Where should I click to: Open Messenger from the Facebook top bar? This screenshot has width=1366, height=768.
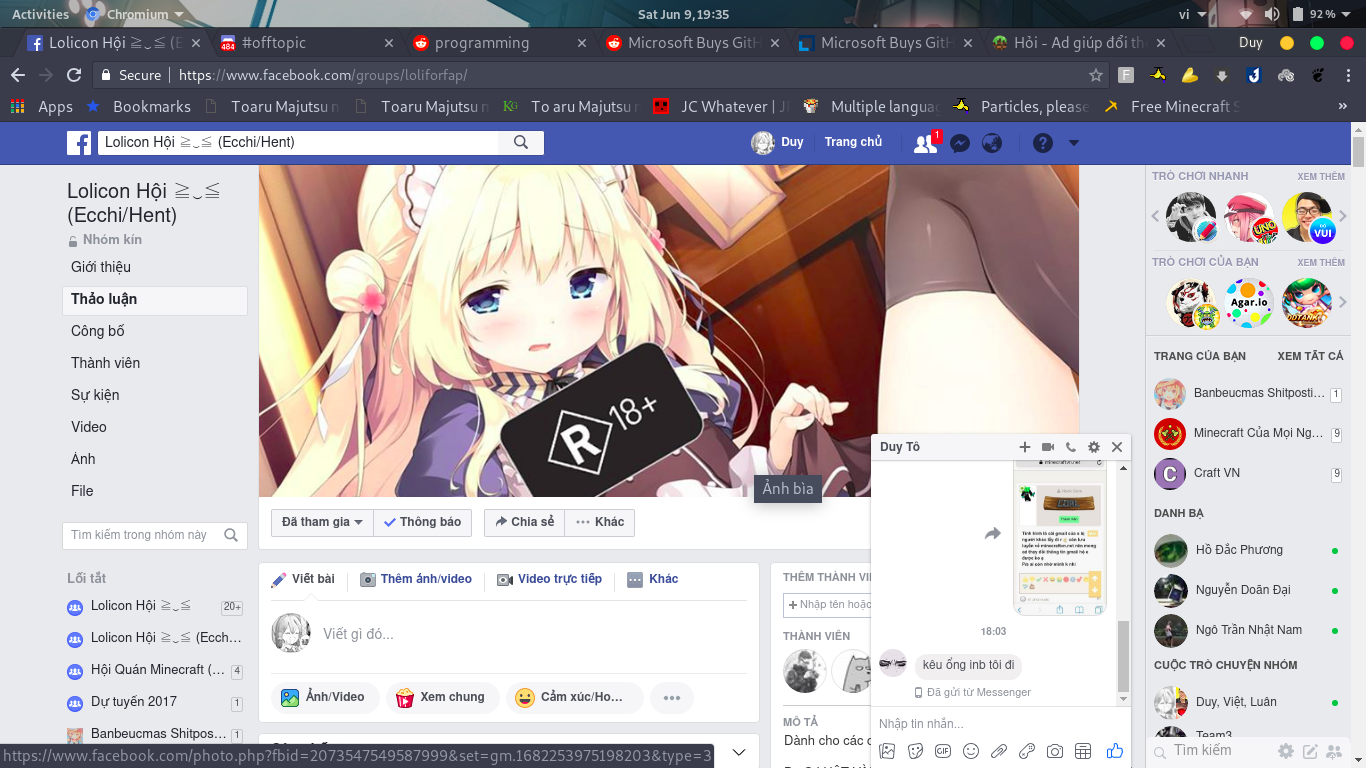pos(959,143)
